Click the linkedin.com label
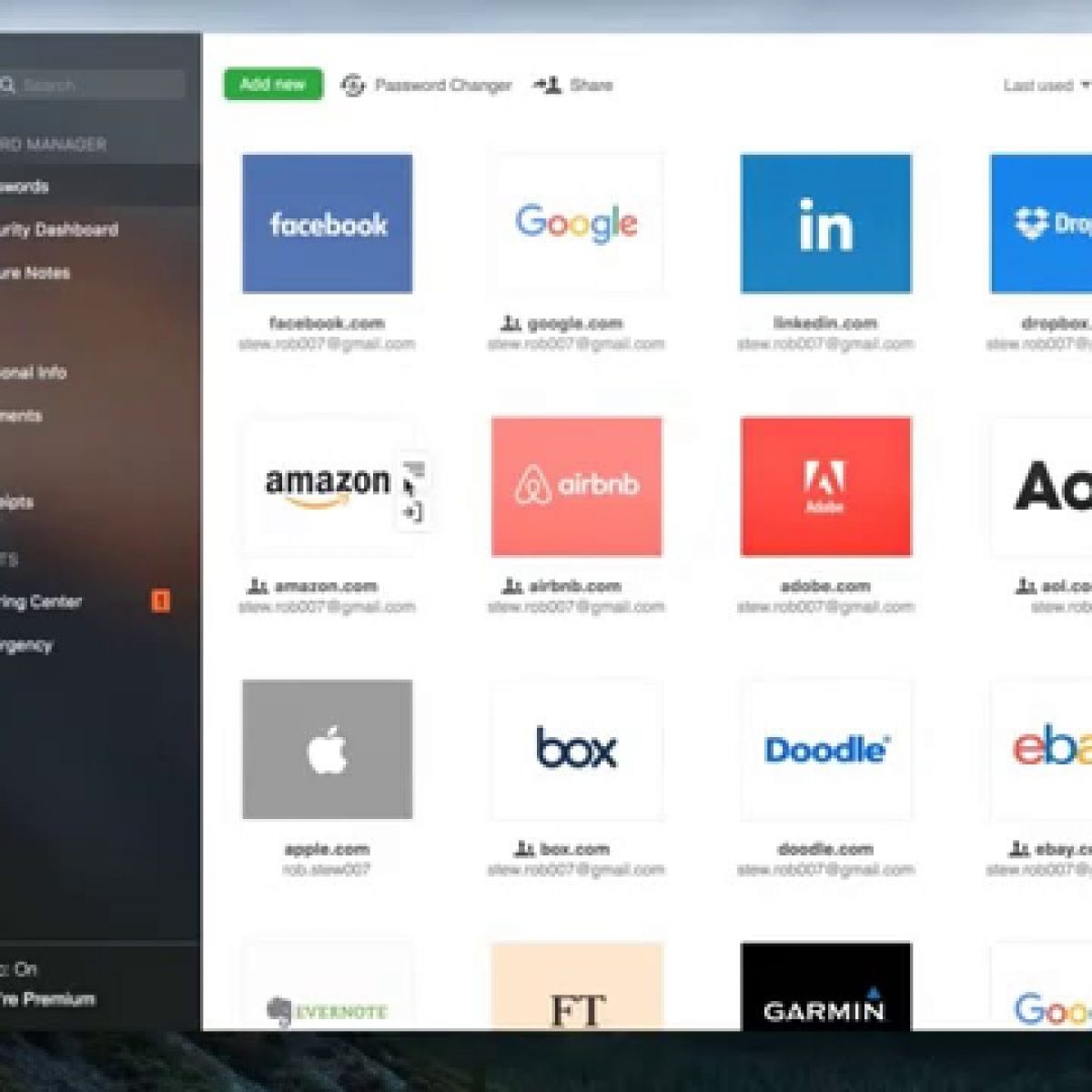The height and width of the screenshot is (1092, 1092). (825, 323)
